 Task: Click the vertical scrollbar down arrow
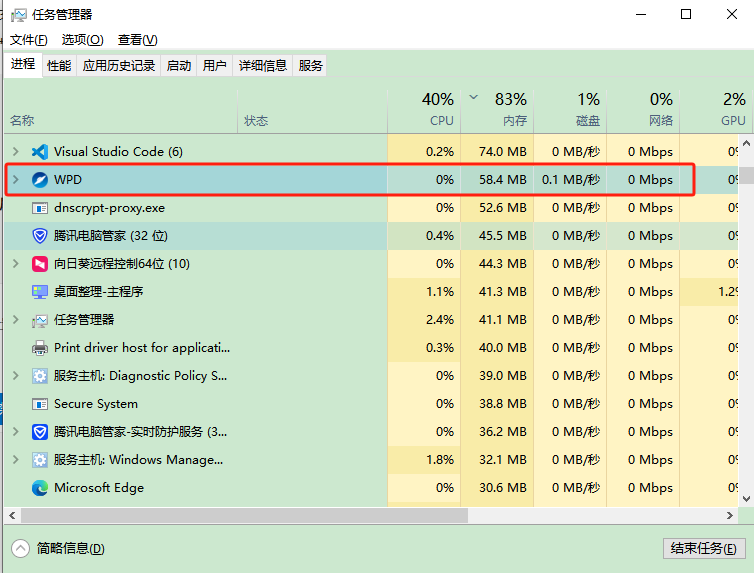[746, 498]
